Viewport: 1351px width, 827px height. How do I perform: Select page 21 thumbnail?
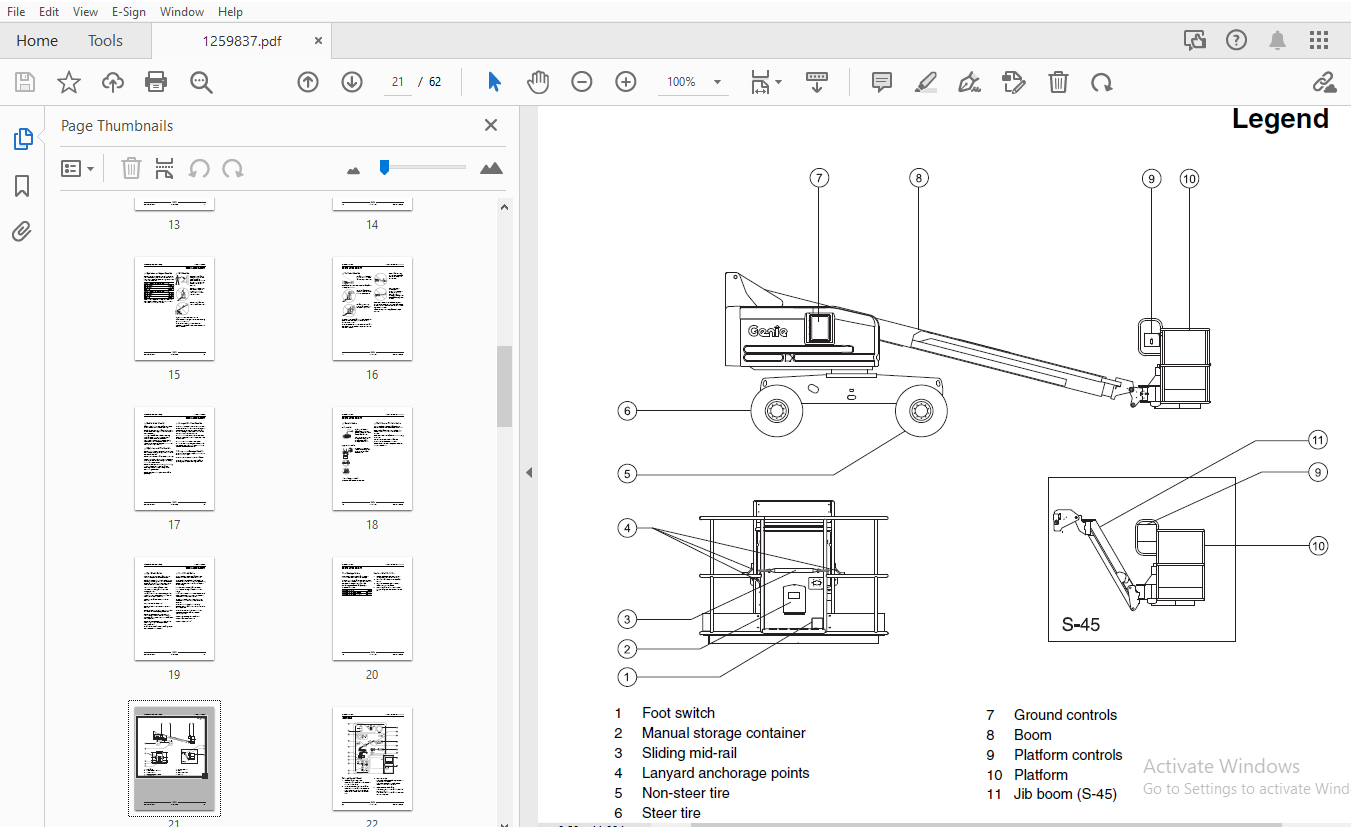[x=174, y=759]
